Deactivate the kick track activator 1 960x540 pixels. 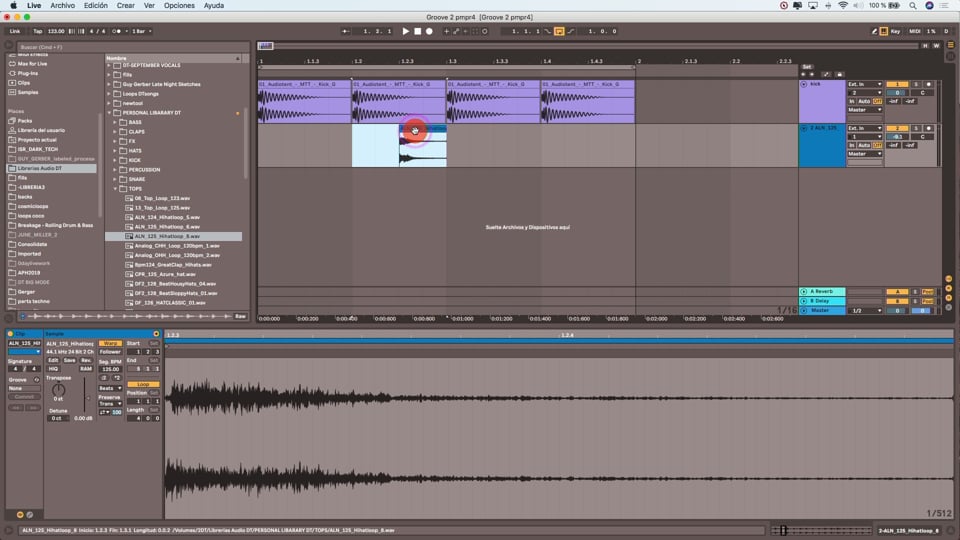[x=897, y=84]
